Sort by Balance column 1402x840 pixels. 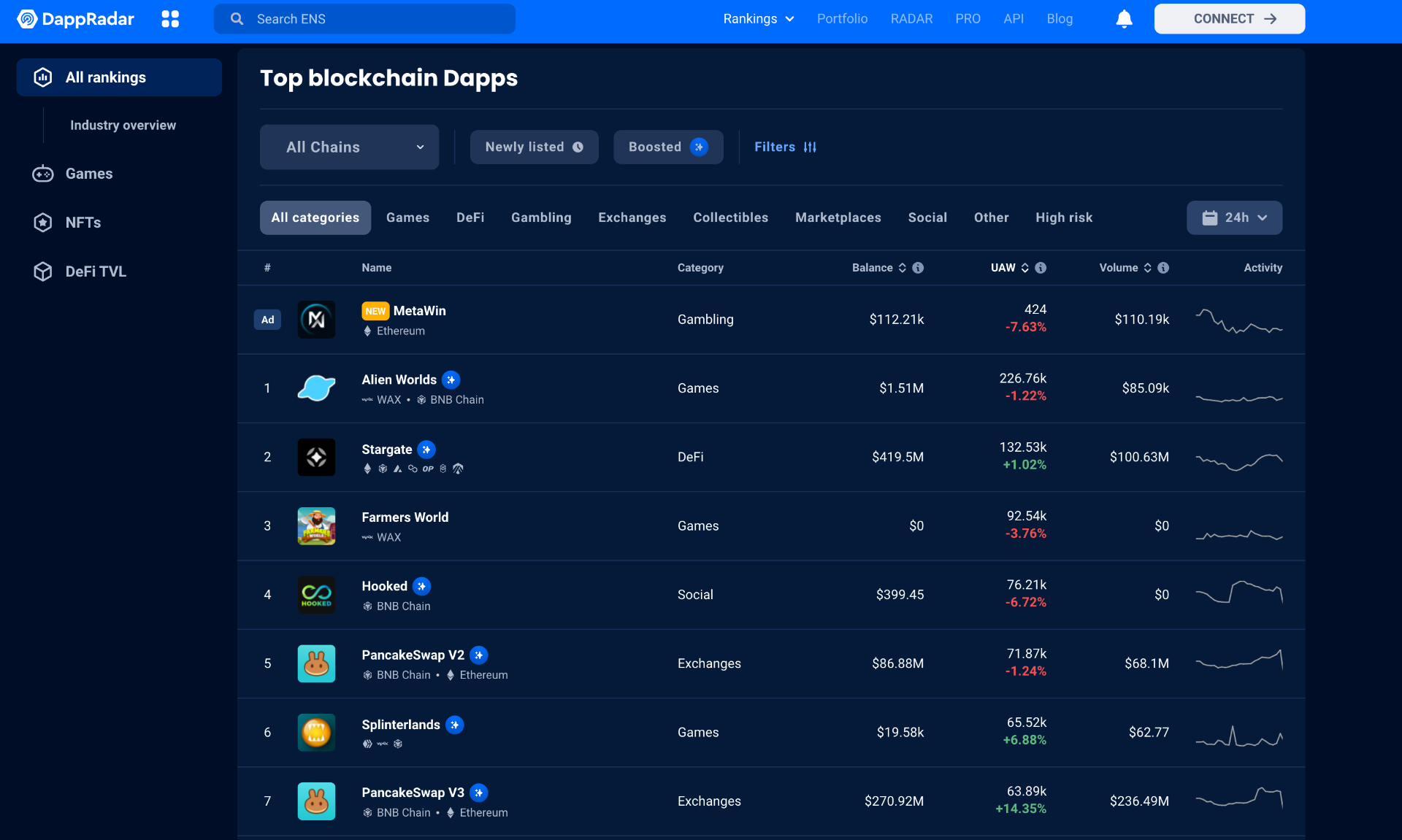click(879, 268)
